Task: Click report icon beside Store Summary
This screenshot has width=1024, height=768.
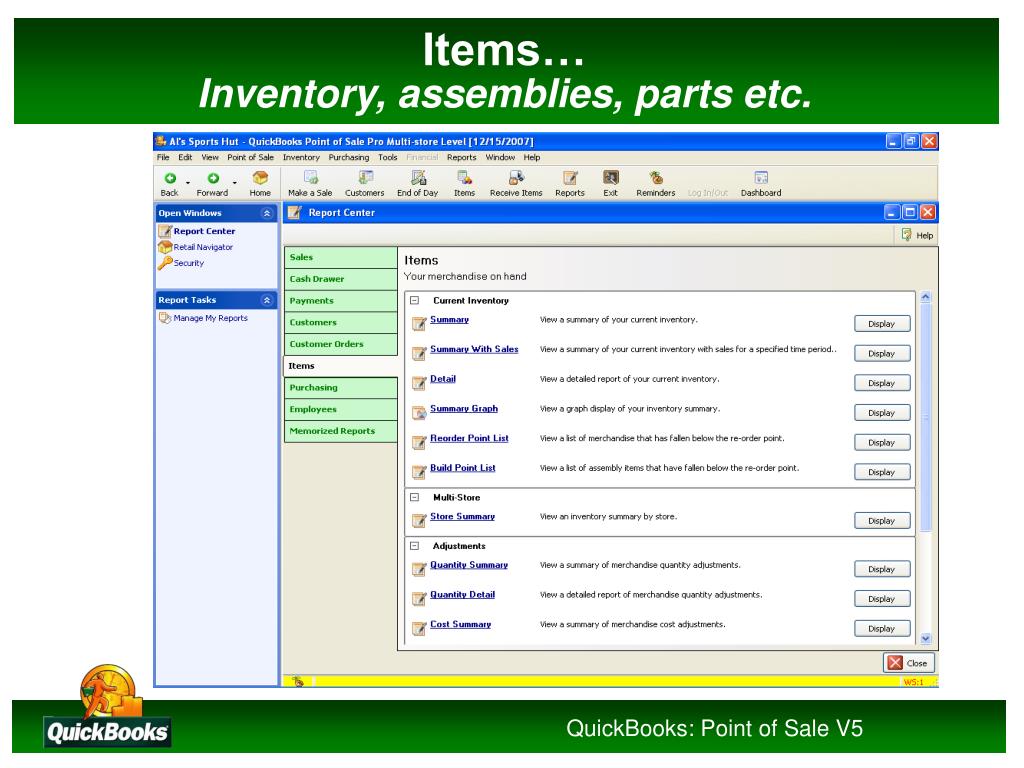Action: pyautogui.click(x=419, y=520)
